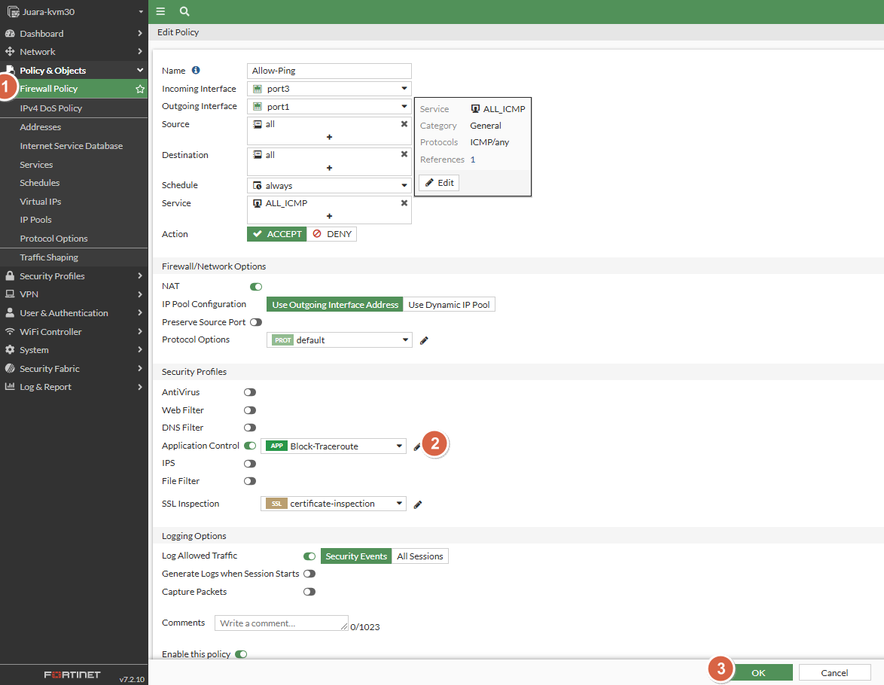Click the Network icon in sidebar

tap(10, 51)
